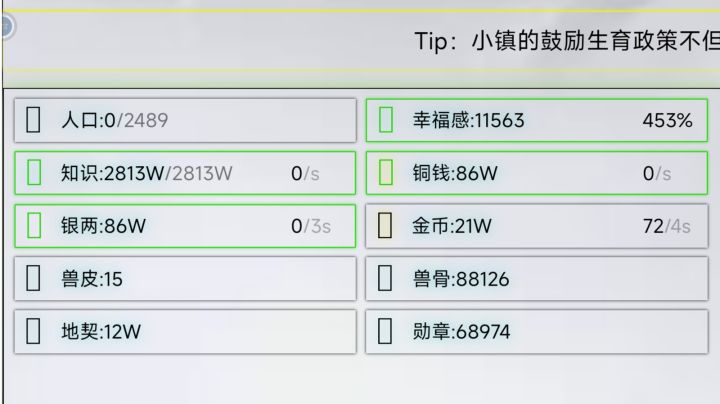720x404 pixels.
Task: Select the icon beside 勋章
Action: coord(386,331)
